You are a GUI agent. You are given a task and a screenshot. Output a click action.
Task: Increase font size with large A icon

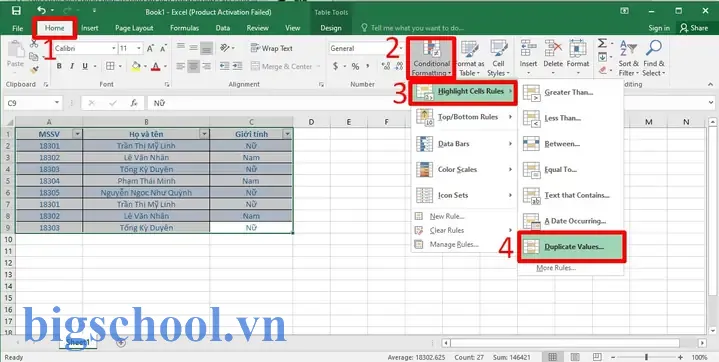pos(150,48)
